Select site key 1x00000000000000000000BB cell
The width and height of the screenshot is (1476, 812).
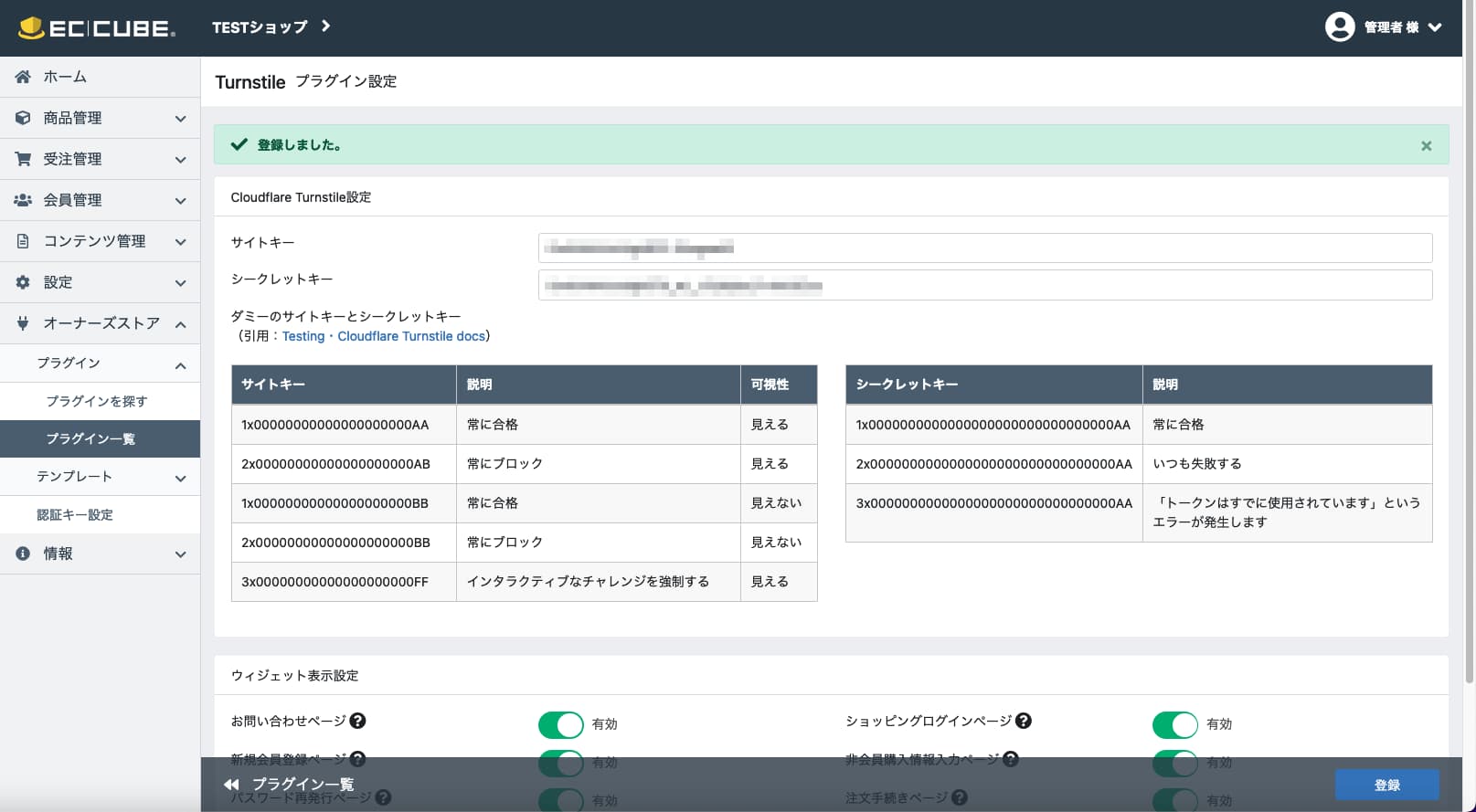click(x=344, y=503)
